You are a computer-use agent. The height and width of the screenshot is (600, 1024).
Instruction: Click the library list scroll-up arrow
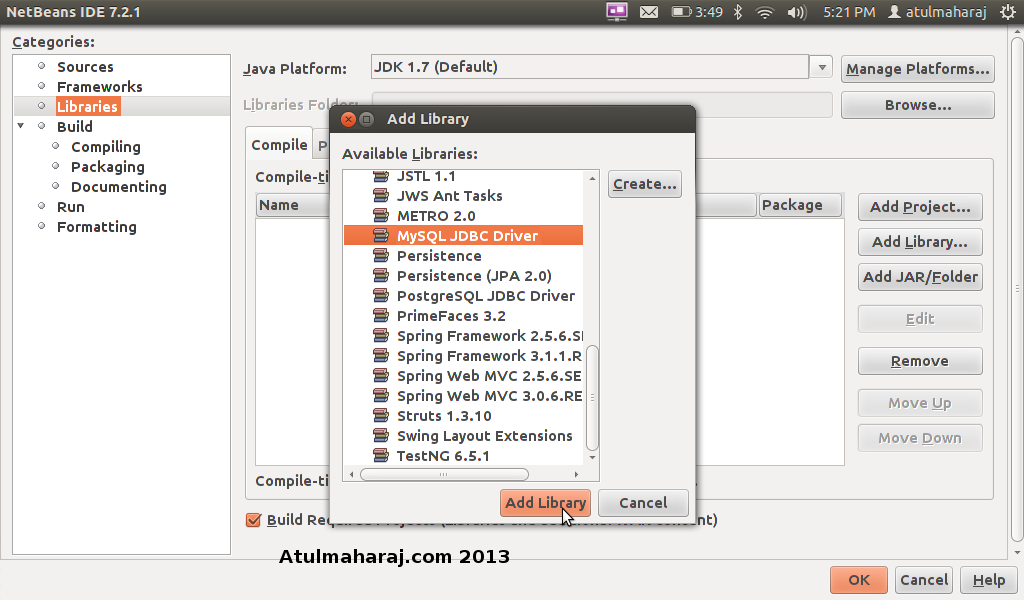tap(592, 178)
